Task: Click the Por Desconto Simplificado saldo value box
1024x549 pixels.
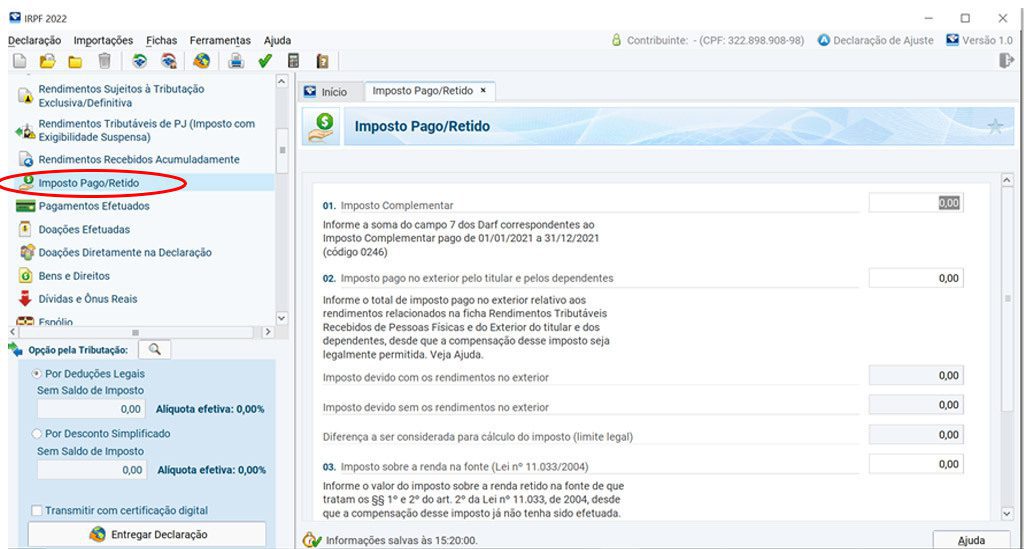Action: [91, 470]
